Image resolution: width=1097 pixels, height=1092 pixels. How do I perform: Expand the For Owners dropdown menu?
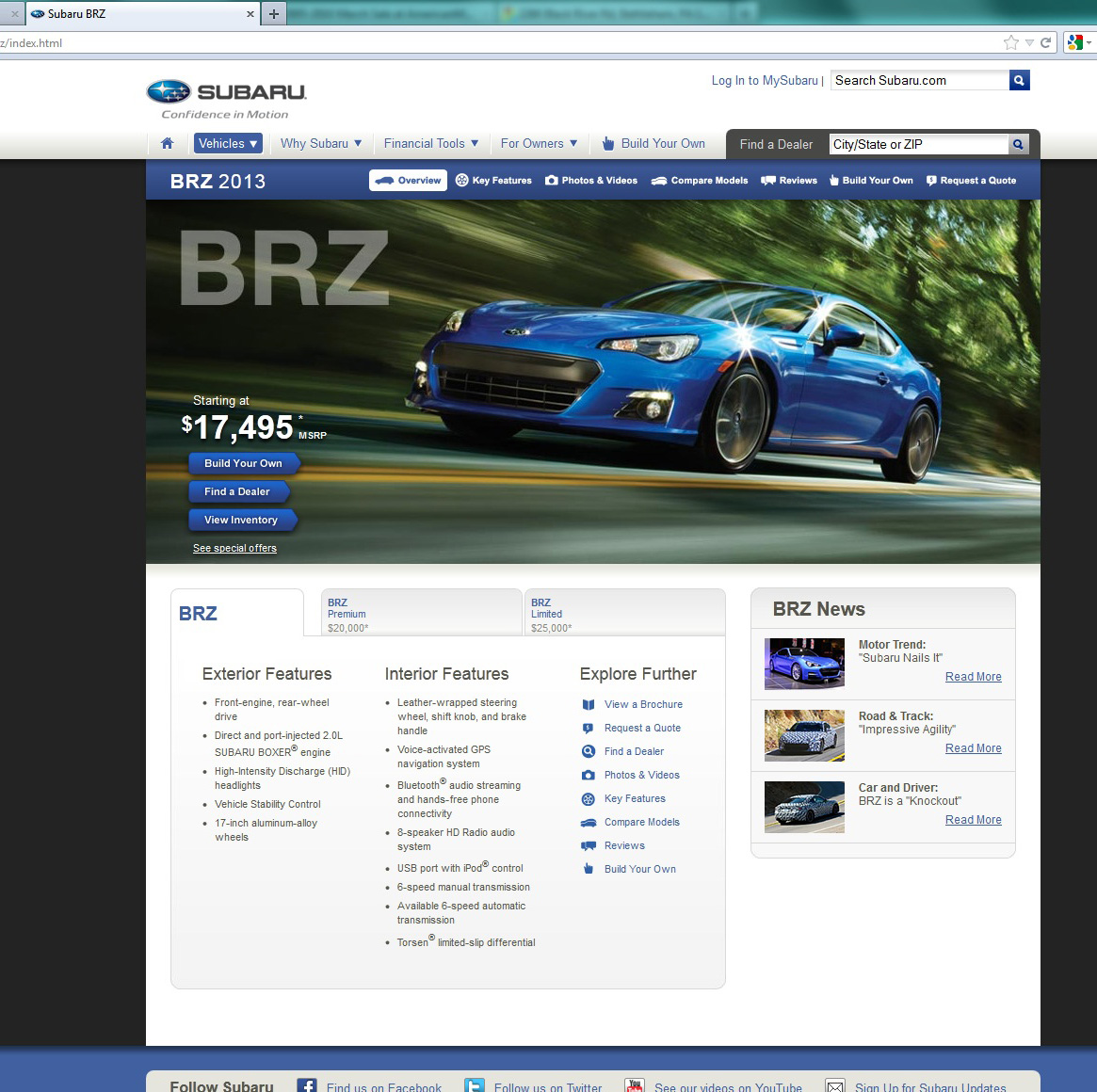pos(539,143)
